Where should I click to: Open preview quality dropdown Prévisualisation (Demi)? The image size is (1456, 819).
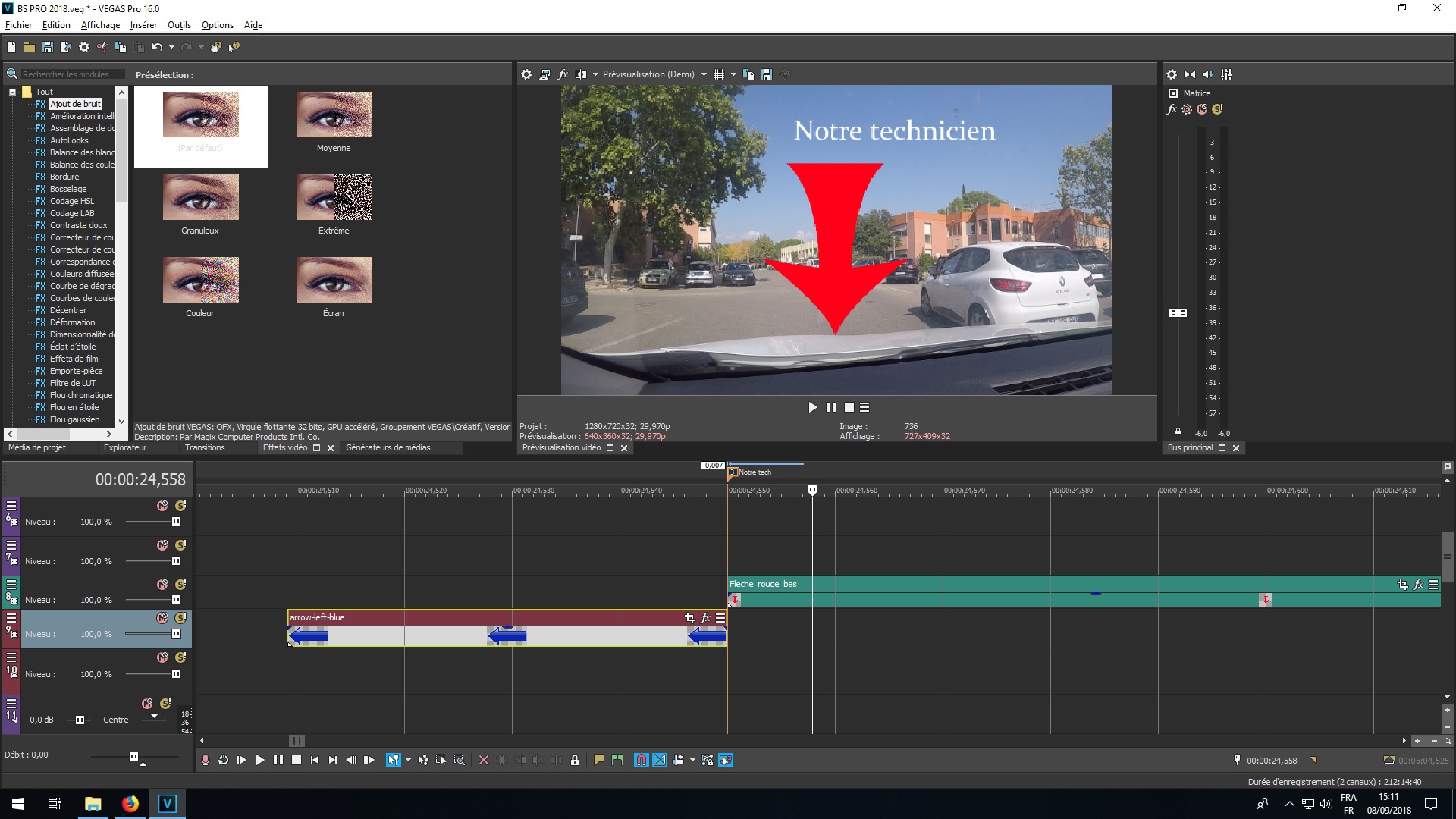(648, 74)
